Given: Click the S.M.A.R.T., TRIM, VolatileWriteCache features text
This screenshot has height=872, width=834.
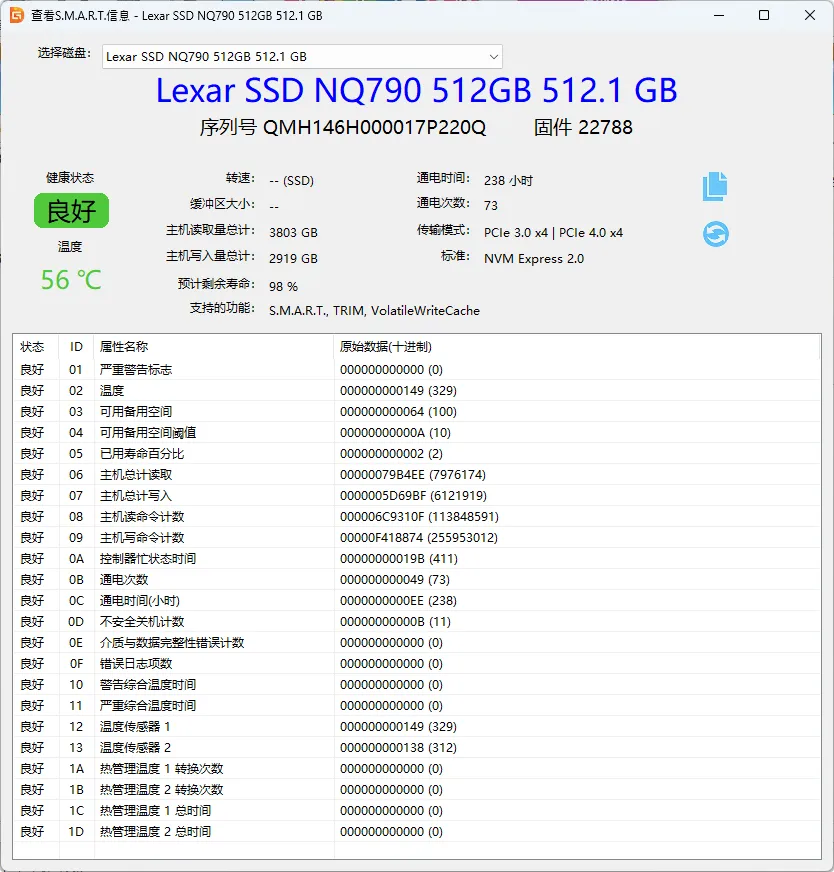Looking at the screenshot, I should tap(374, 310).
